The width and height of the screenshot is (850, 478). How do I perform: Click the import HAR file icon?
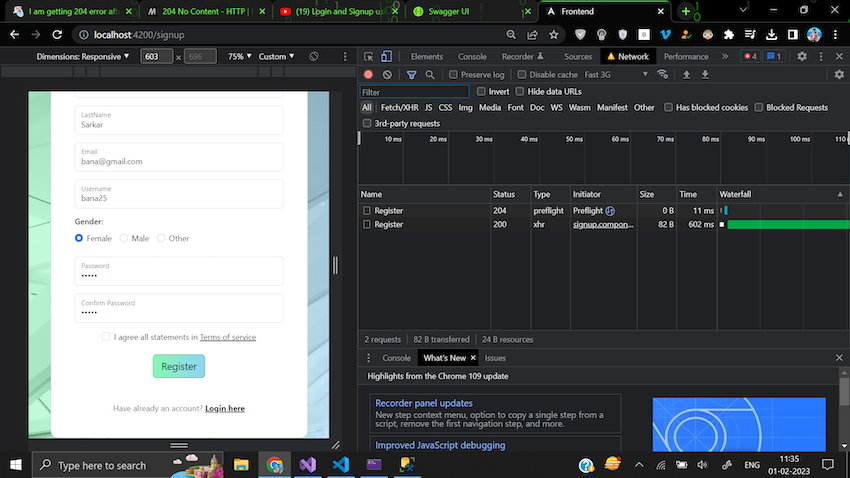click(x=686, y=75)
